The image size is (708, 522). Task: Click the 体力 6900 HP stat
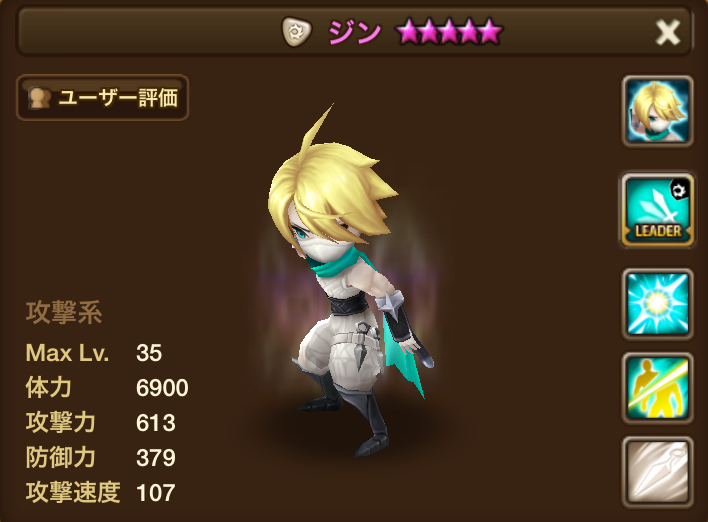point(107,387)
